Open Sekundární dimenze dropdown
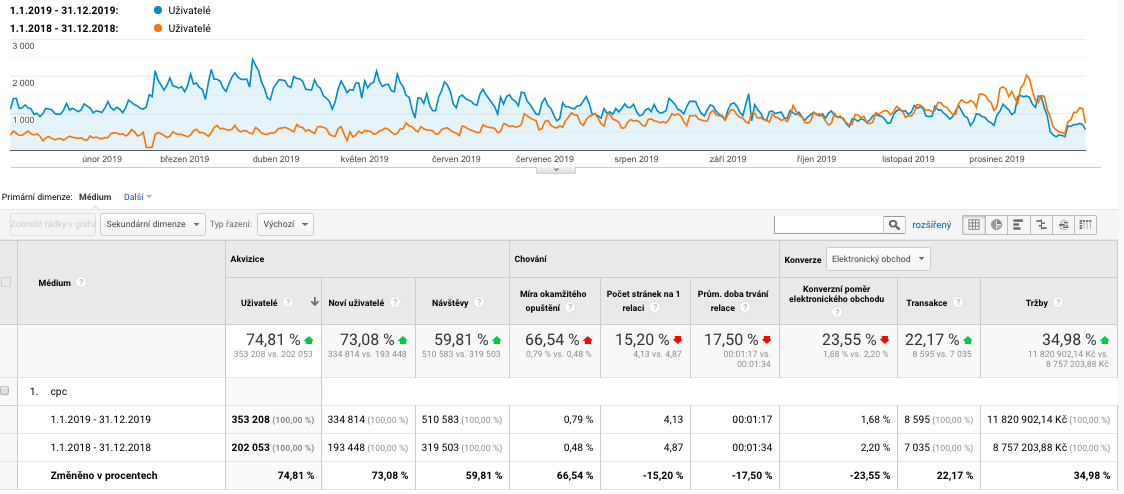This screenshot has width=1124, height=494. pyautogui.click(x=153, y=224)
